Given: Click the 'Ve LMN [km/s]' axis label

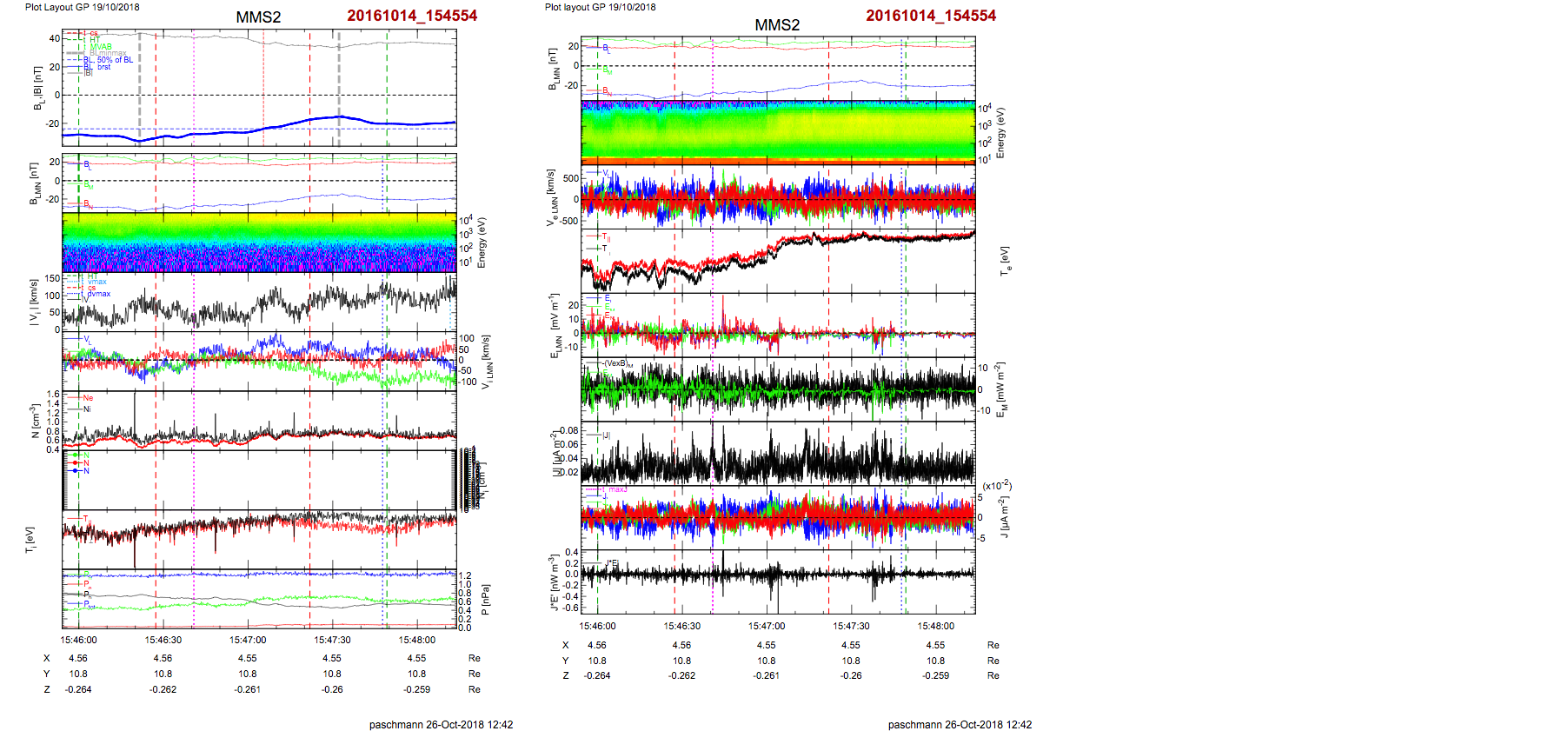Looking at the screenshot, I should point(550,198).
